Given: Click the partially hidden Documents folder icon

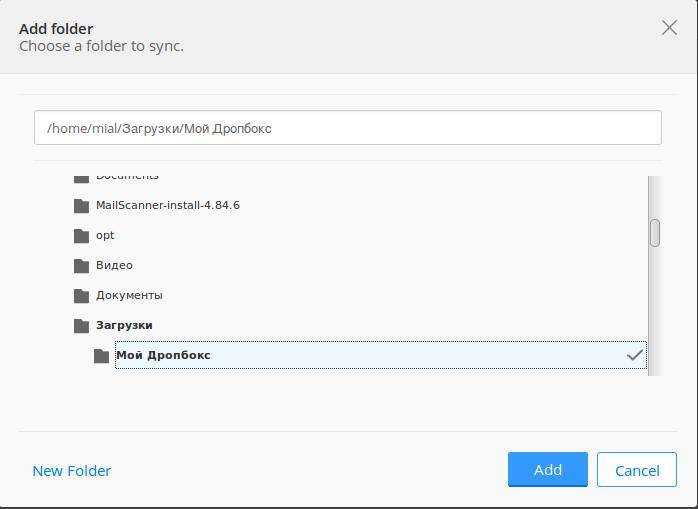Looking at the screenshot, I should click(81, 178).
